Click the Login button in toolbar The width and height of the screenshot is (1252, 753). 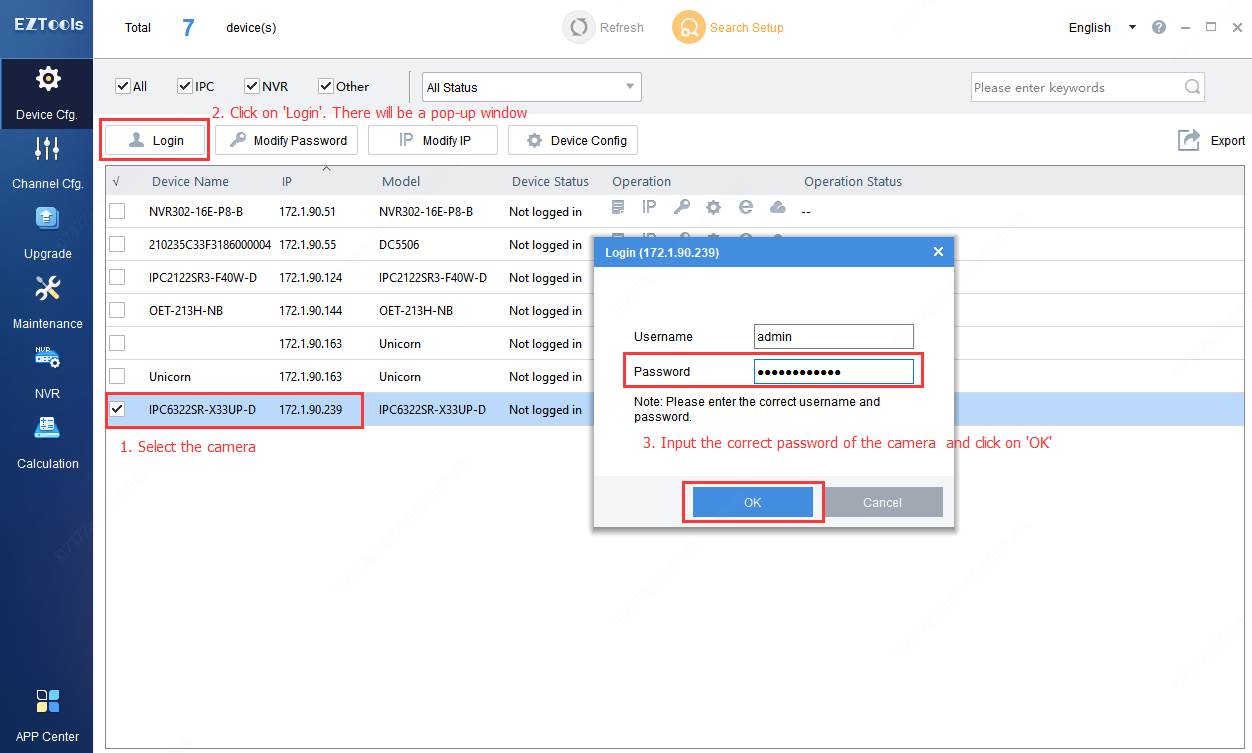pyautogui.click(x=155, y=140)
